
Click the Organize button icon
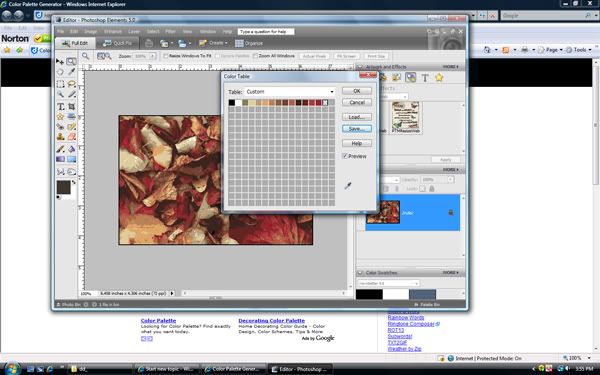239,43
